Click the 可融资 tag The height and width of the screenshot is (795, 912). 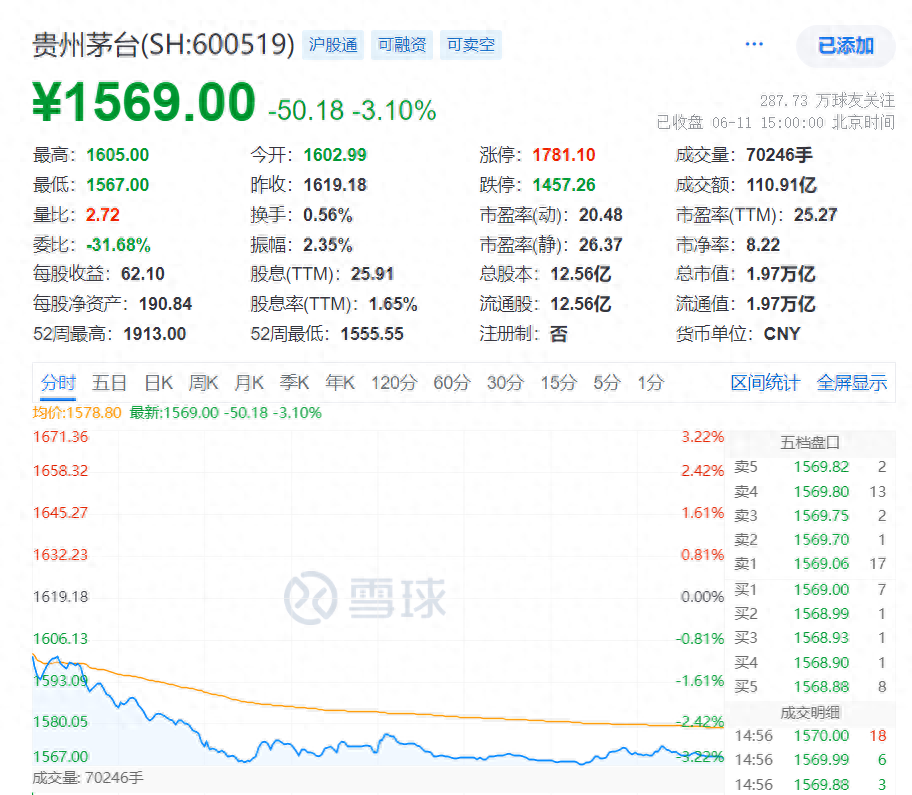click(402, 45)
